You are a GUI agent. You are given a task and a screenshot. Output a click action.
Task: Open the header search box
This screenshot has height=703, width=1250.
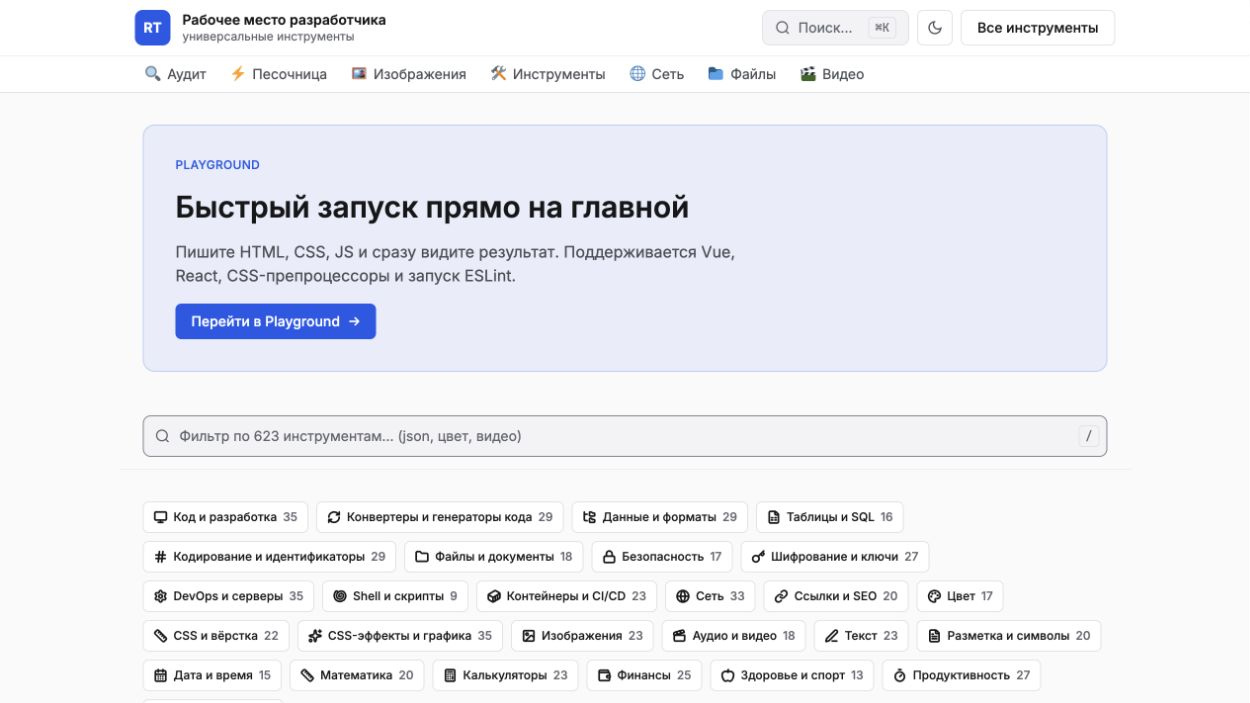pos(835,28)
